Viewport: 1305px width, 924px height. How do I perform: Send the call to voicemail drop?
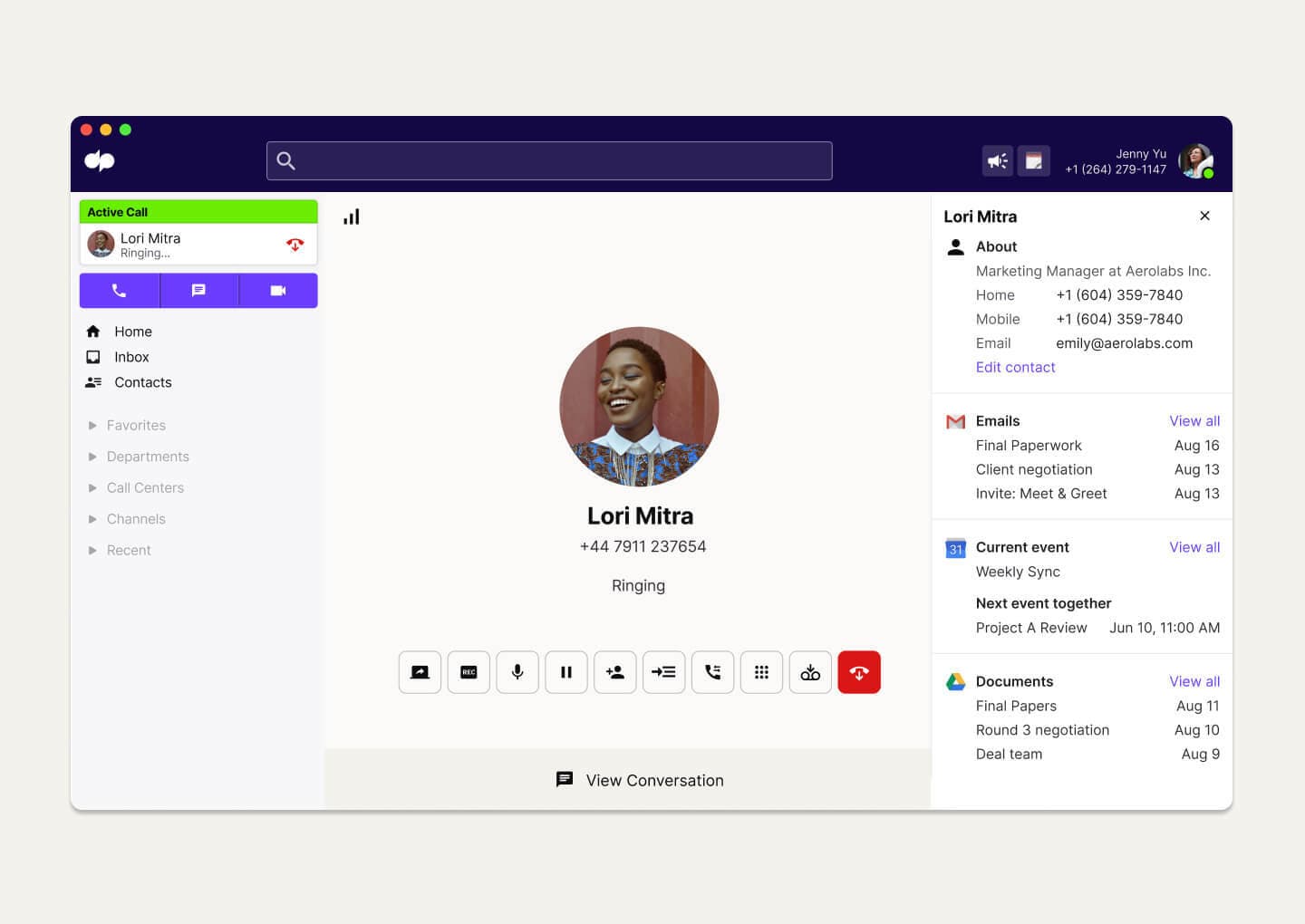(811, 672)
